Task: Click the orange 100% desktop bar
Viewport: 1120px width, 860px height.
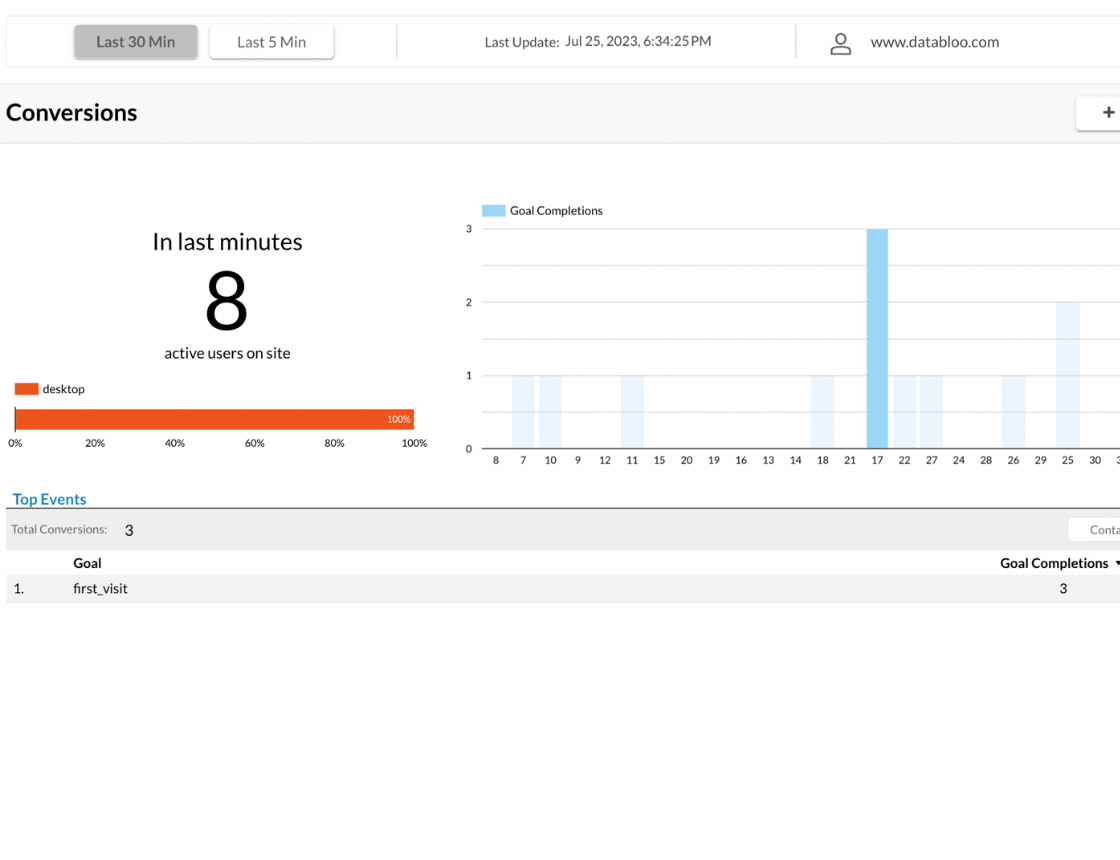Action: [214, 419]
